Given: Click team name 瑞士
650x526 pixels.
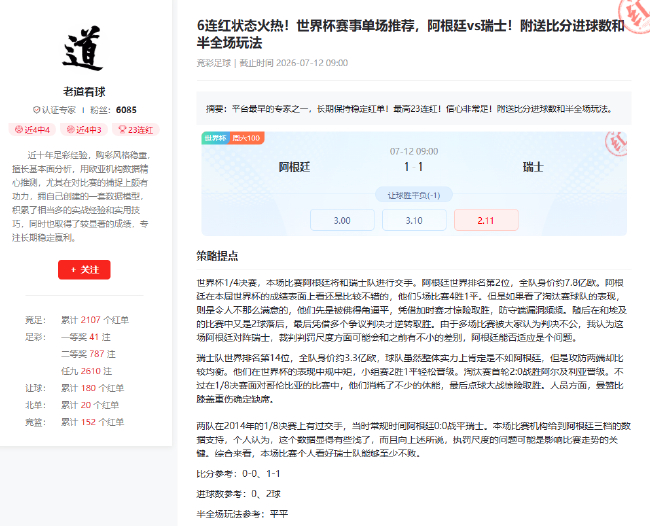Looking at the screenshot, I should pyautogui.click(x=533, y=167).
